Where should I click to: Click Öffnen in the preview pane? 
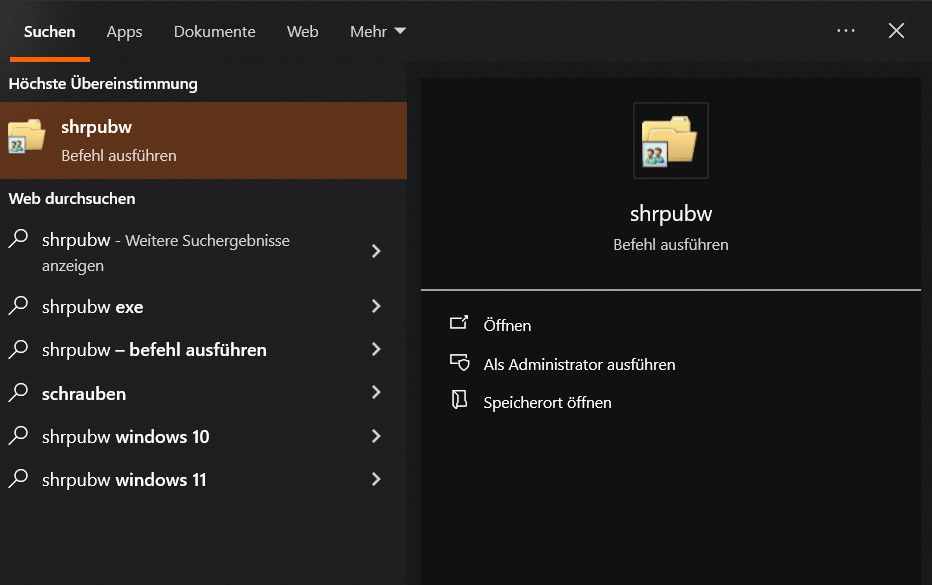click(x=507, y=325)
